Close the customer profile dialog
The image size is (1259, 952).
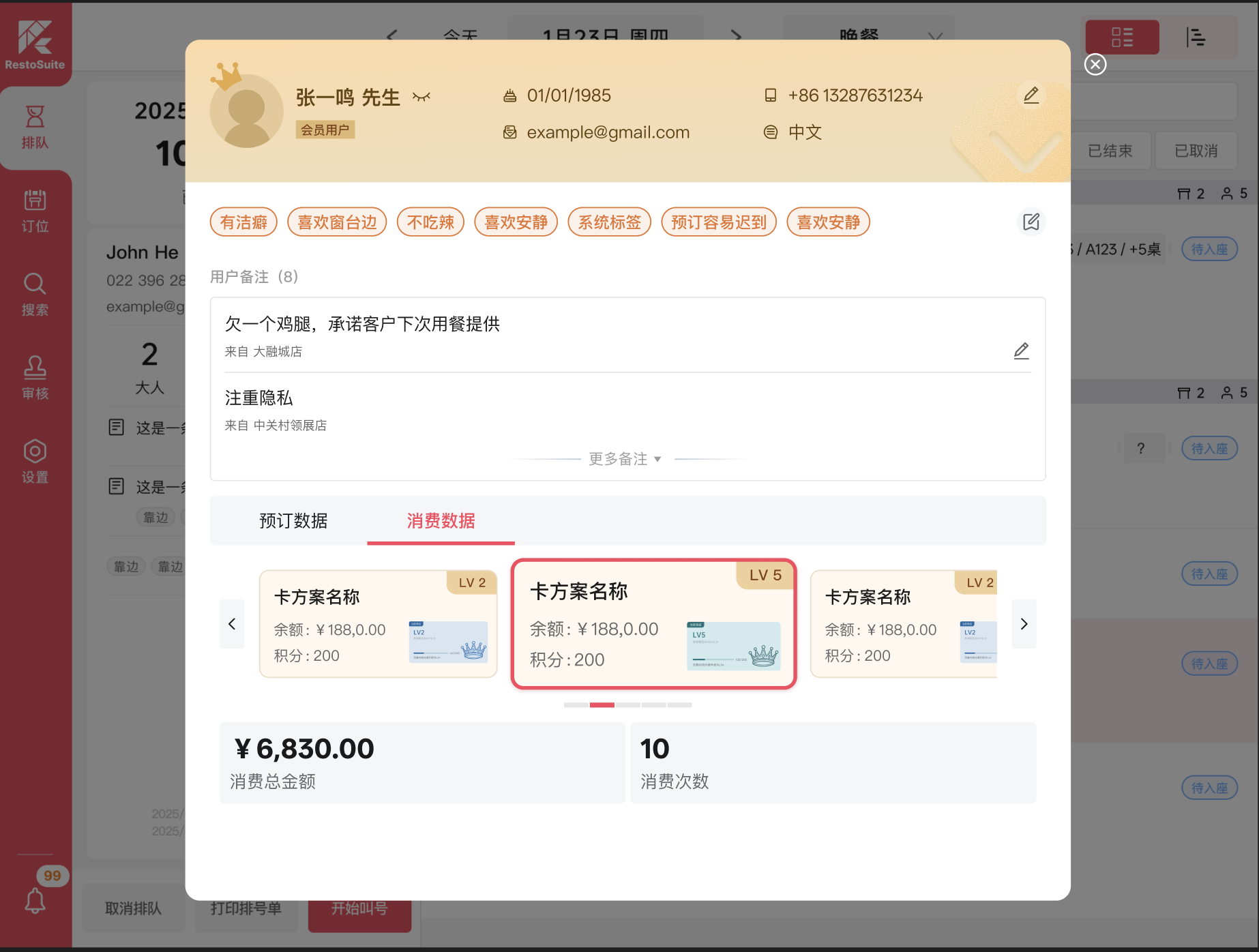pyautogui.click(x=1095, y=64)
